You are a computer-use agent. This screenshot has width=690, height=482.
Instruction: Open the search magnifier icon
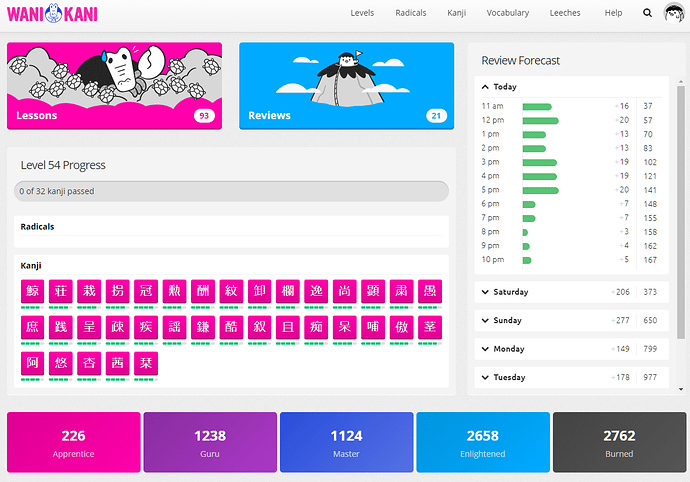(647, 13)
